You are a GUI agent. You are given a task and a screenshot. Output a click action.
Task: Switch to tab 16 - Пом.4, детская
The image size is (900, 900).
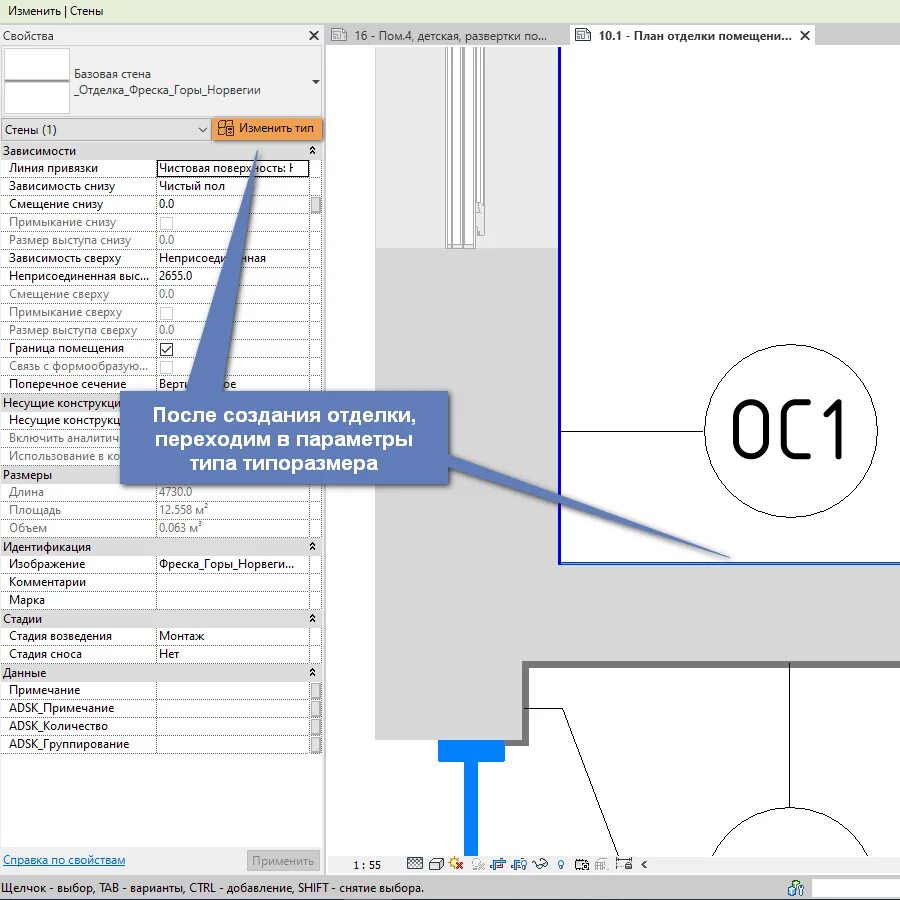(448, 36)
